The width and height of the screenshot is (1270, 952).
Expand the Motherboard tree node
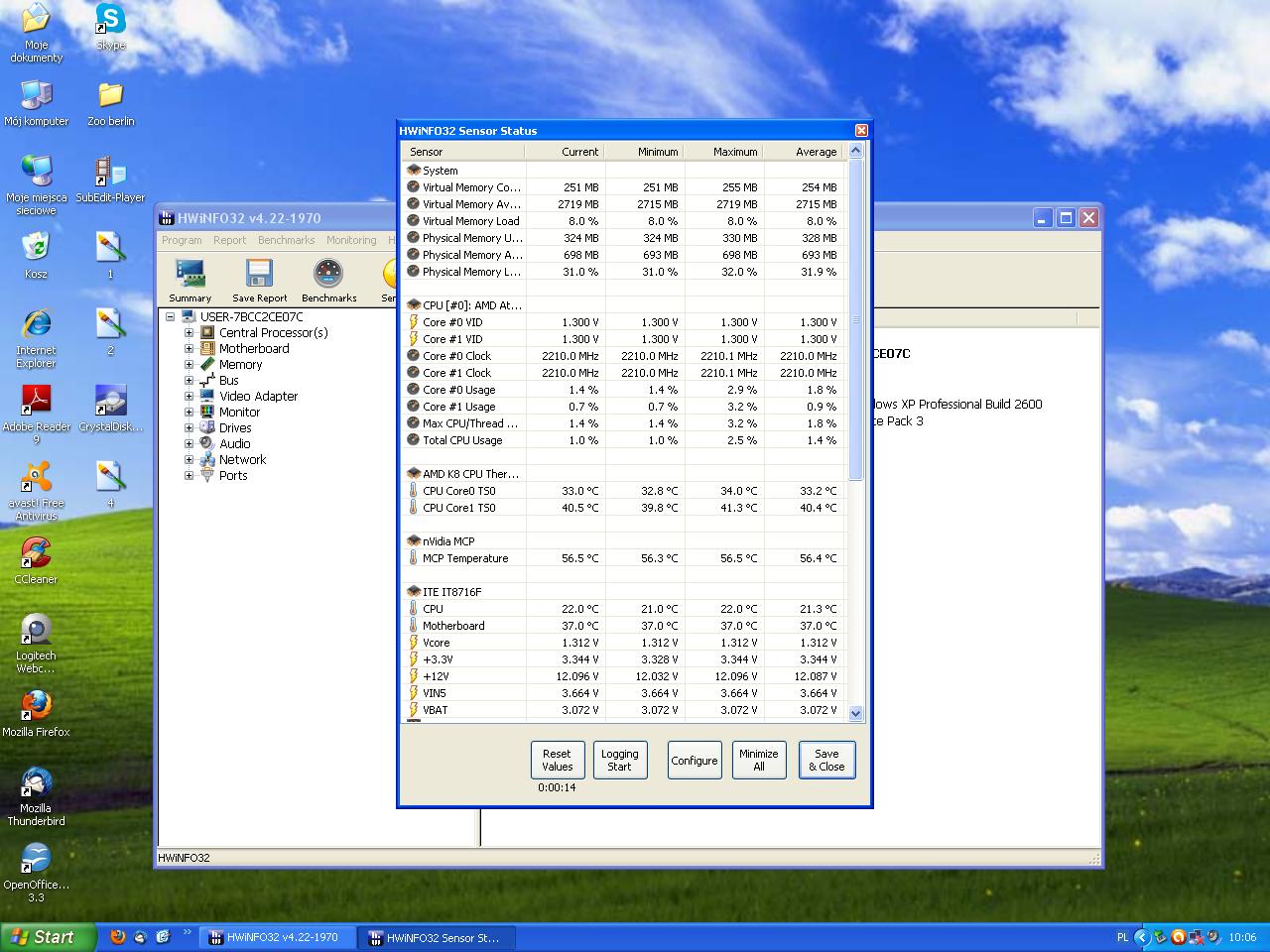189,349
